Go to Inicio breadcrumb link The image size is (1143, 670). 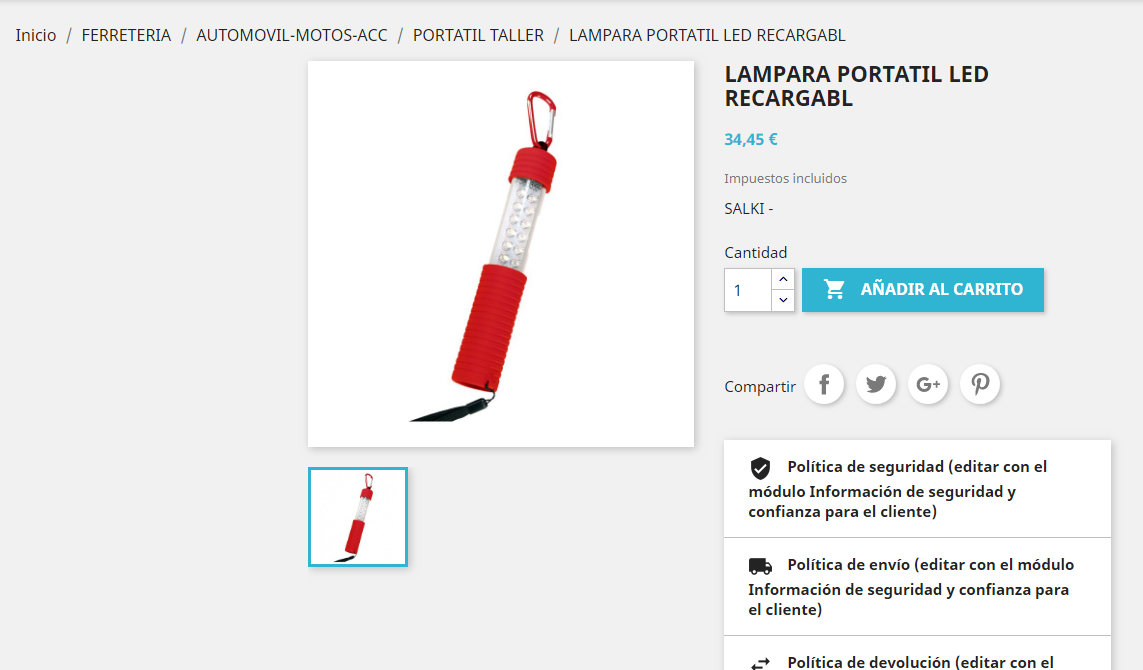[36, 35]
